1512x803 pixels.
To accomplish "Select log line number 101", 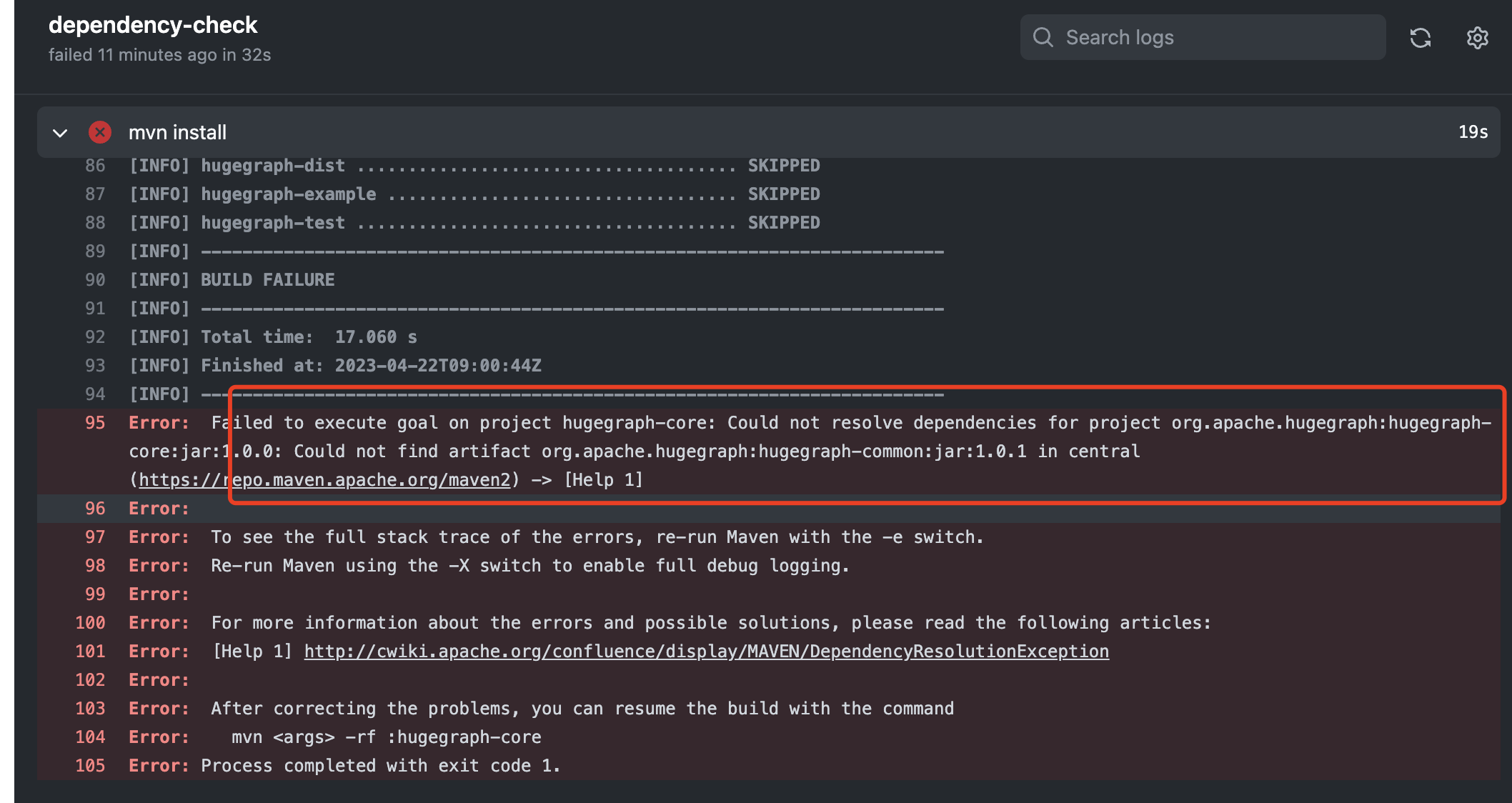I will point(90,652).
